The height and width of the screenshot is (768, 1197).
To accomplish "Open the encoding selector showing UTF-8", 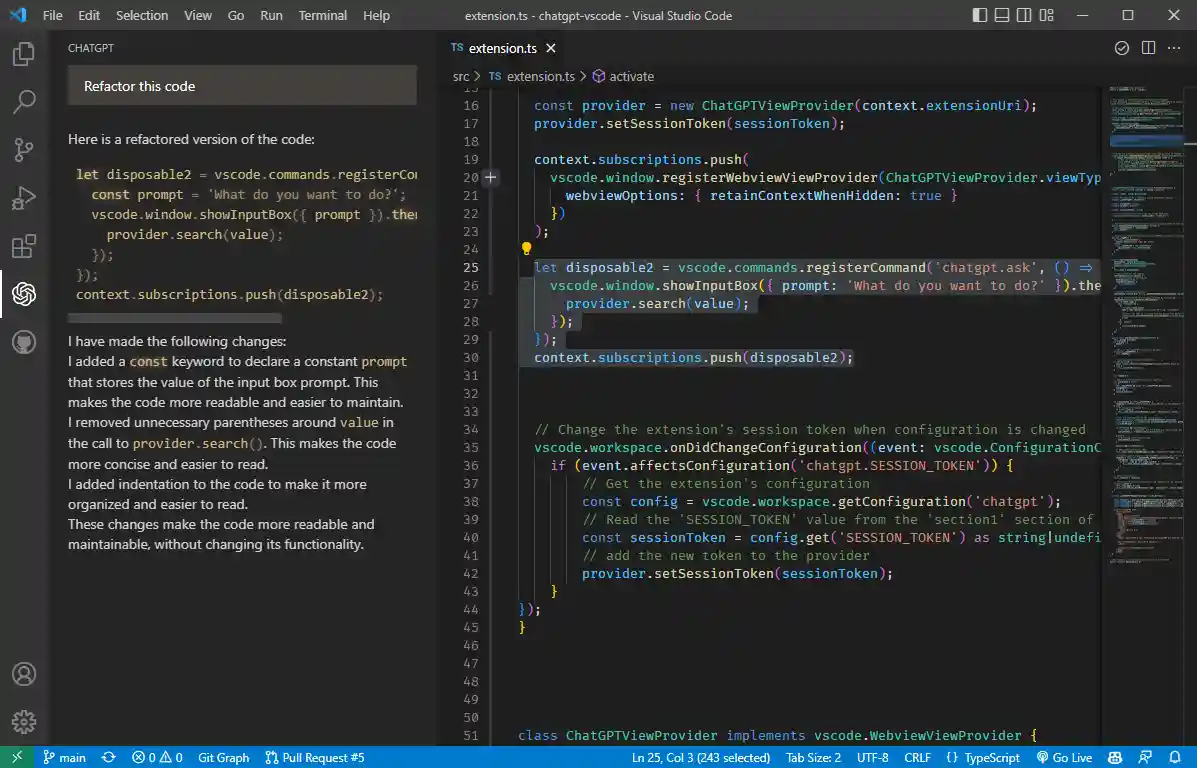I will (871, 757).
